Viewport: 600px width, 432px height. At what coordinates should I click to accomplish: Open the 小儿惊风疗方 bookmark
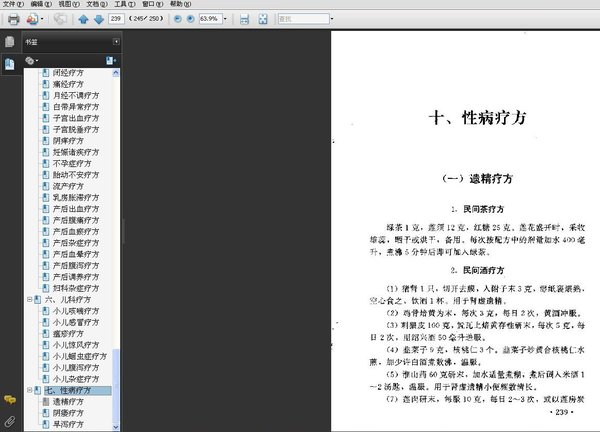click(x=76, y=345)
